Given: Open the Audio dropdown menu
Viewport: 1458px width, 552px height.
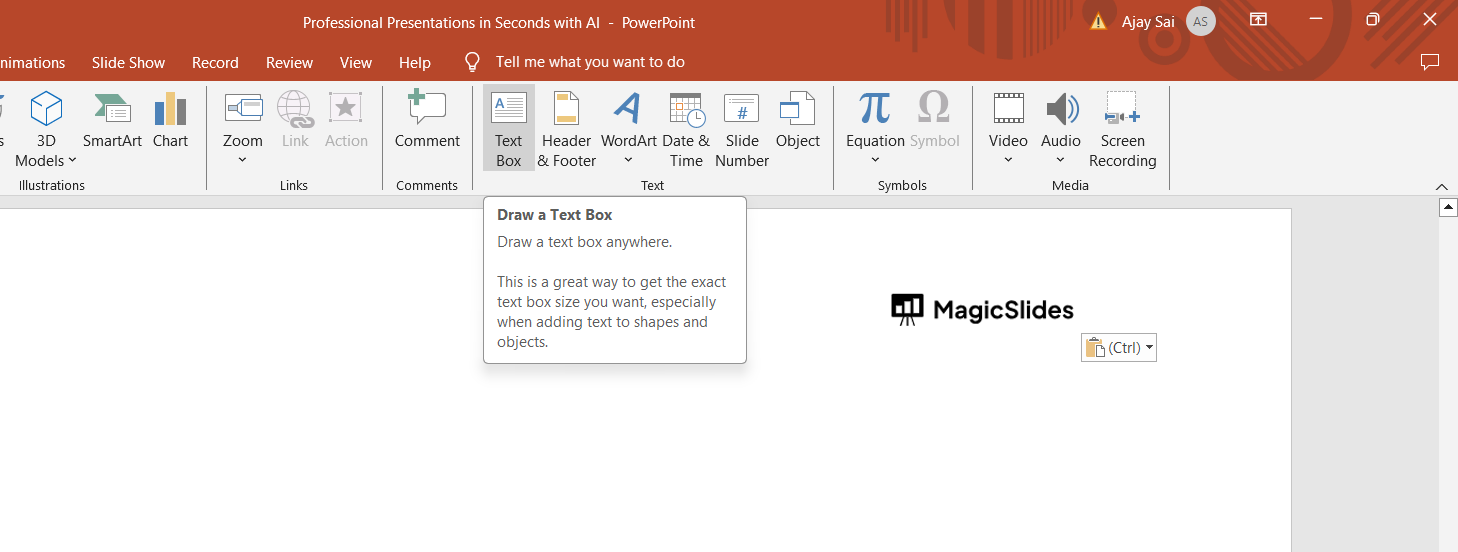Looking at the screenshot, I should click(x=1060, y=160).
